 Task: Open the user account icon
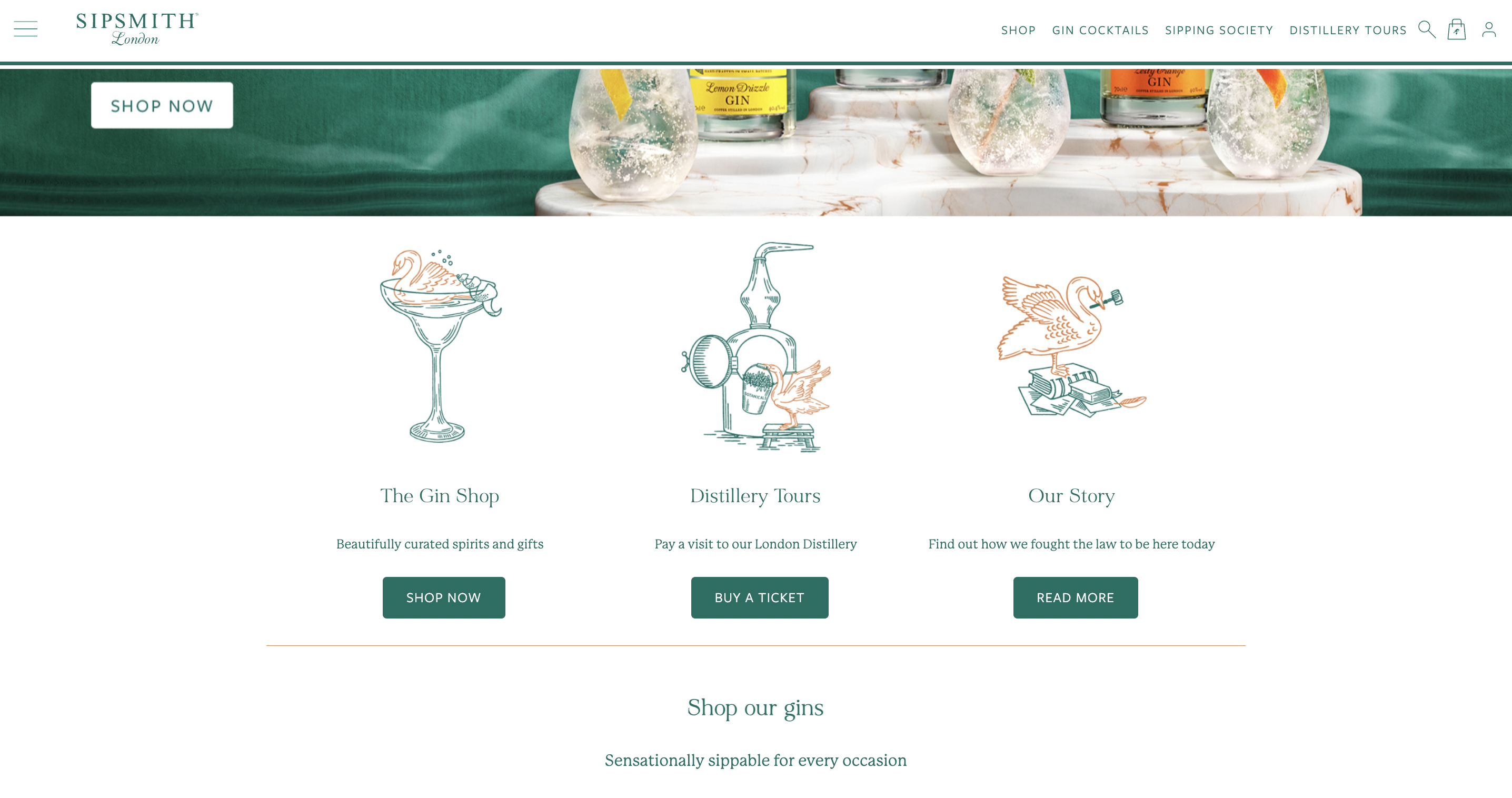[x=1488, y=29]
